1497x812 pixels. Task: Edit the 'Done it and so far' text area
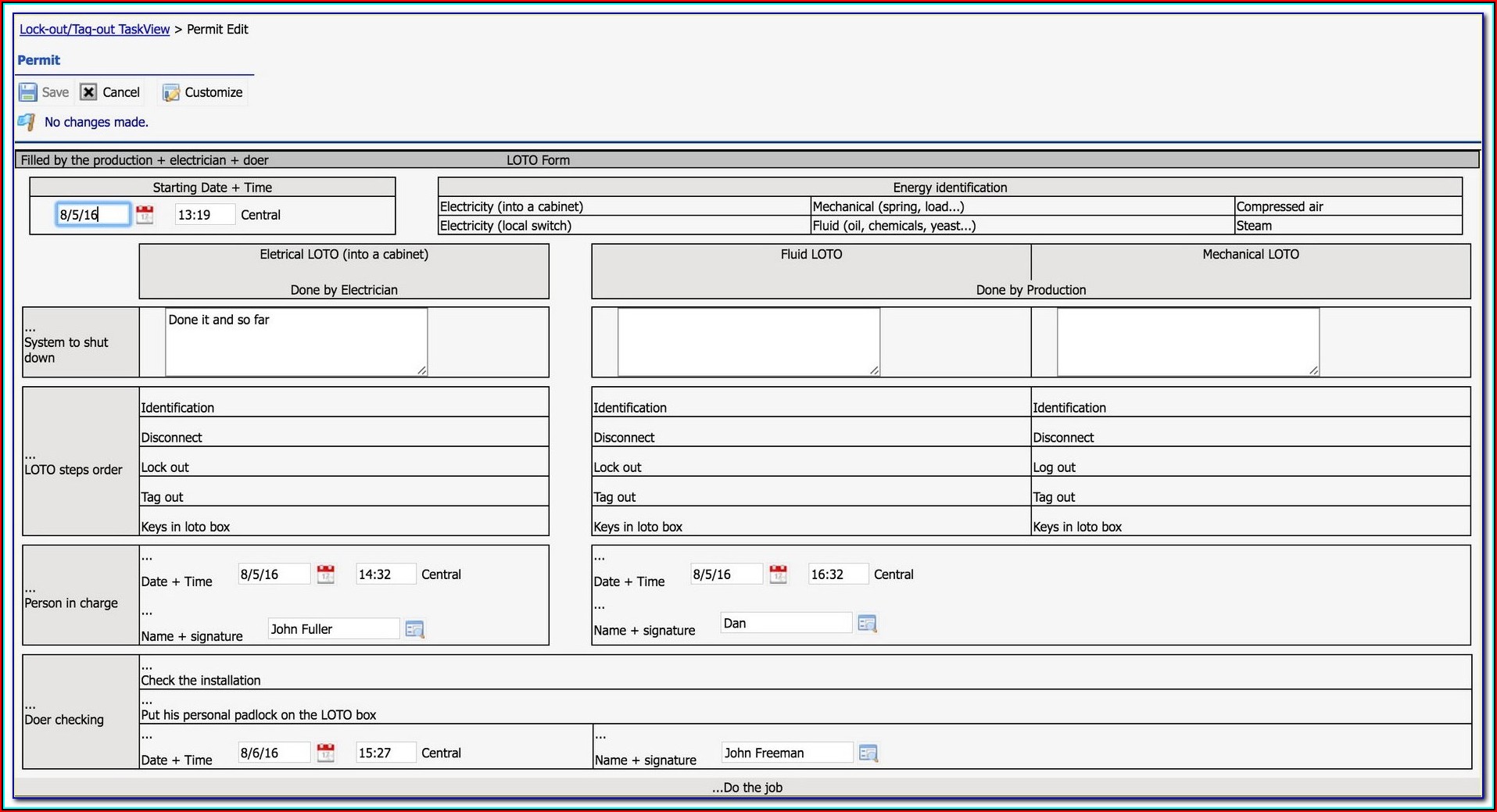tap(296, 342)
